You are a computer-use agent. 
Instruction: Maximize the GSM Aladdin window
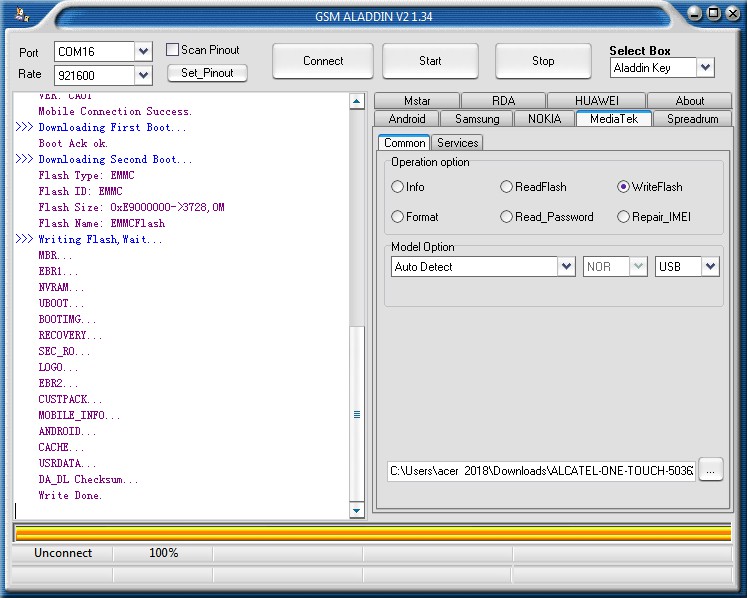click(x=713, y=13)
